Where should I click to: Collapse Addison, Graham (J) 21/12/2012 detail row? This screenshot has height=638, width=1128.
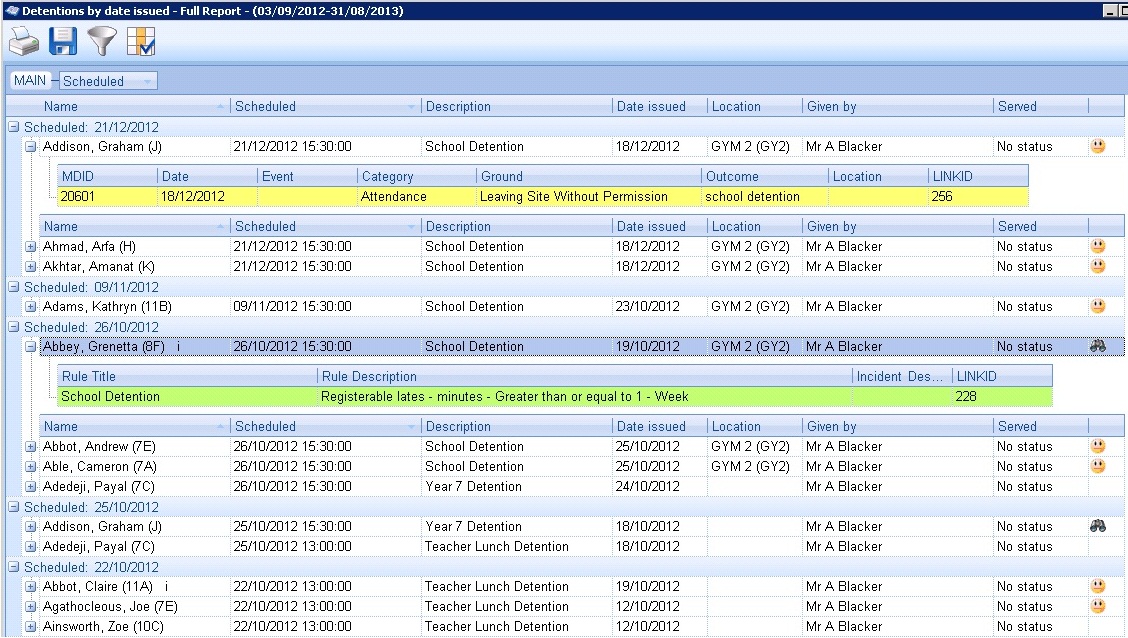click(x=30, y=147)
